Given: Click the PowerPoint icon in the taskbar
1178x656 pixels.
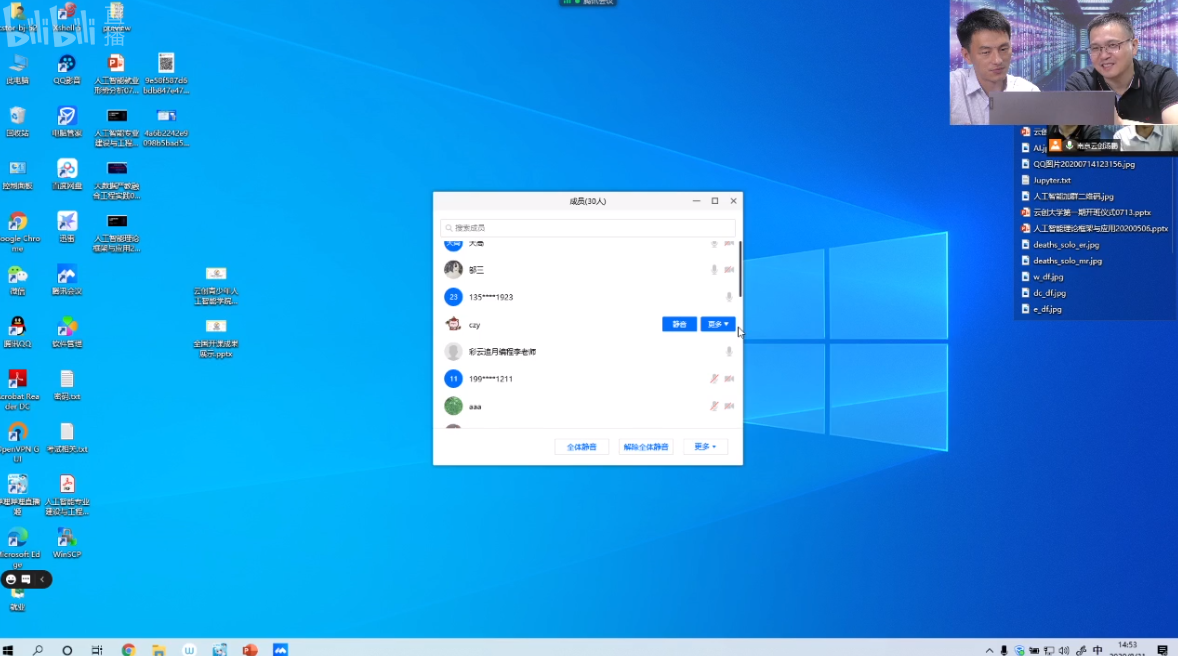Looking at the screenshot, I should tap(250, 649).
